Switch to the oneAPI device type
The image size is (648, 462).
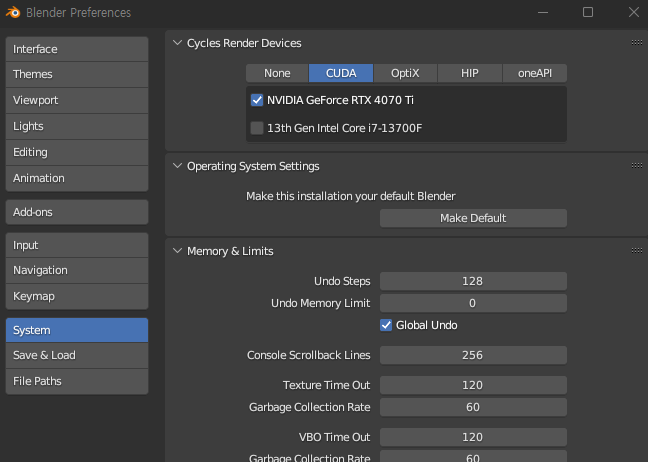coord(535,73)
